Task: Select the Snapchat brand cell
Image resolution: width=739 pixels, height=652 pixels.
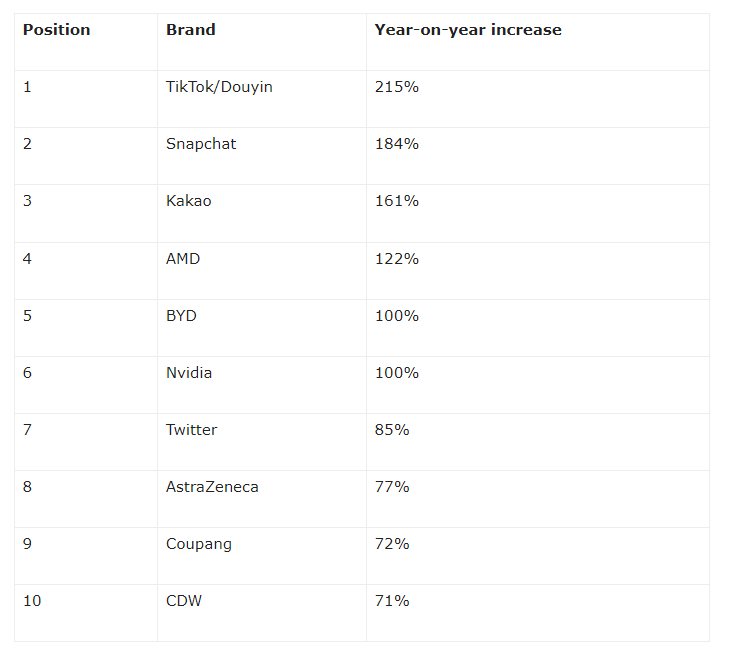Action: 201,144
